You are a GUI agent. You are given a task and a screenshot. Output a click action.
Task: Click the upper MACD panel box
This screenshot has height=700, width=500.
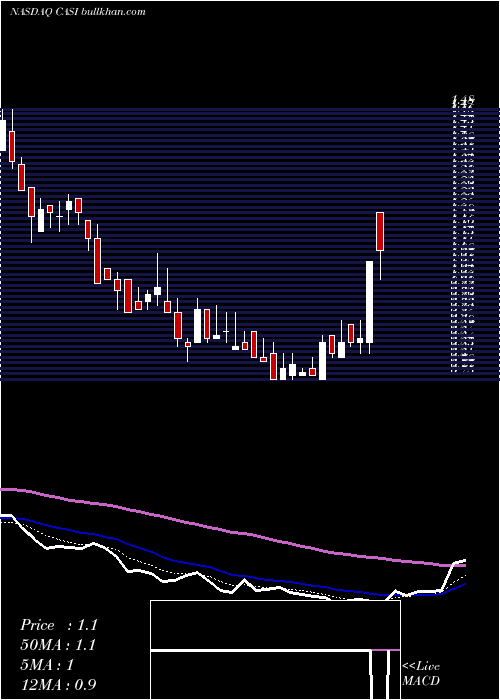tap(275, 625)
